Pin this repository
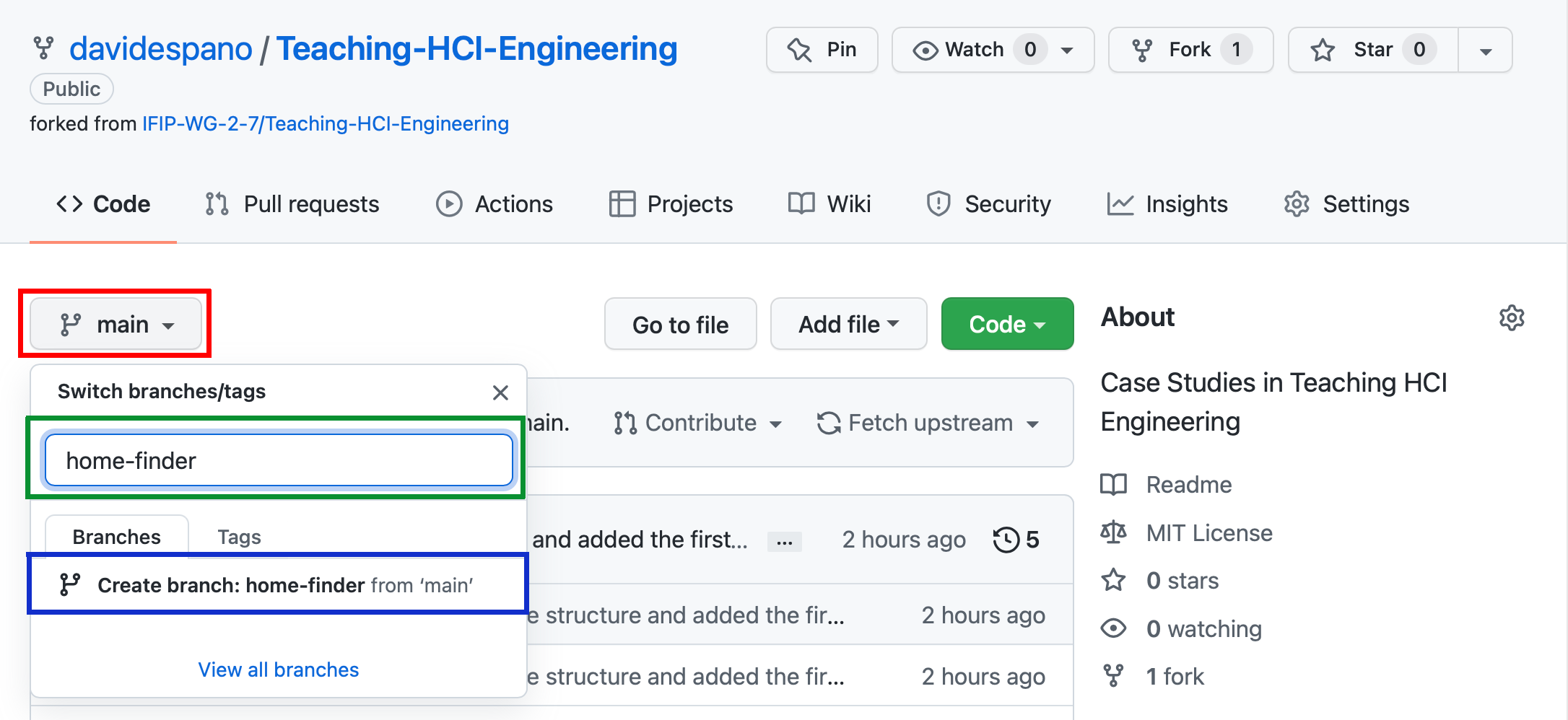Image resolution: width=1568 pixels, height=720 pixels. [x=822, y=50]
